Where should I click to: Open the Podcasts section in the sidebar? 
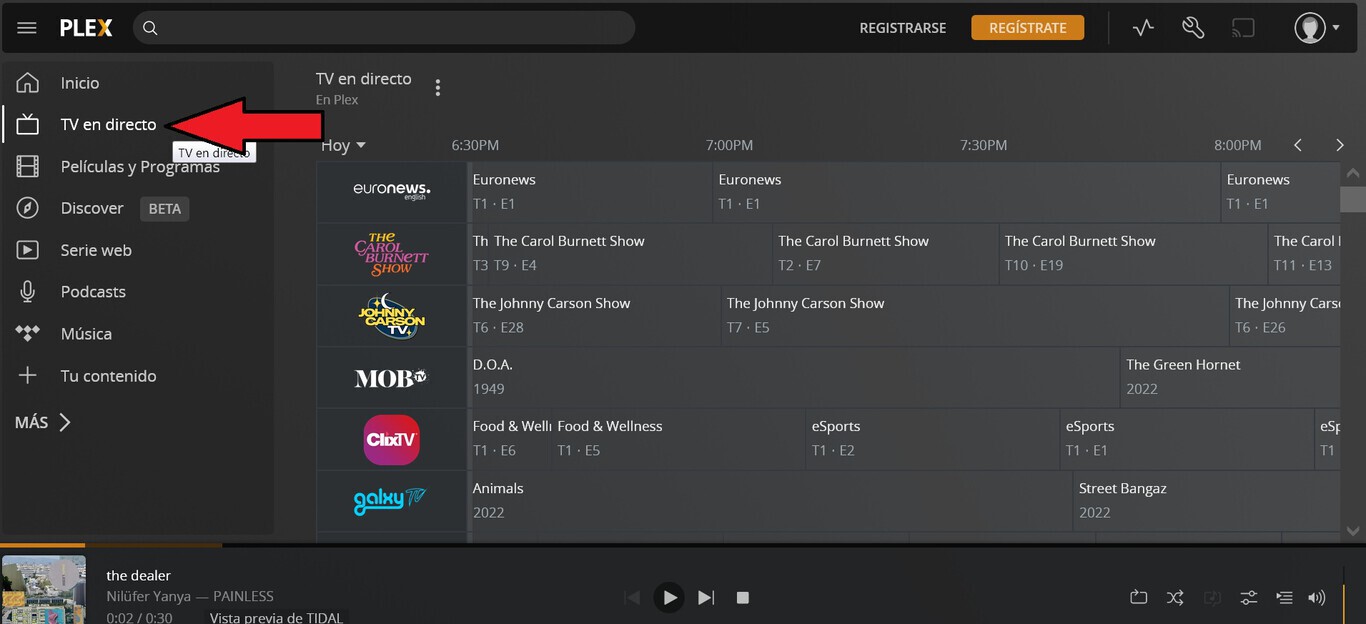(x=93, y=291)
